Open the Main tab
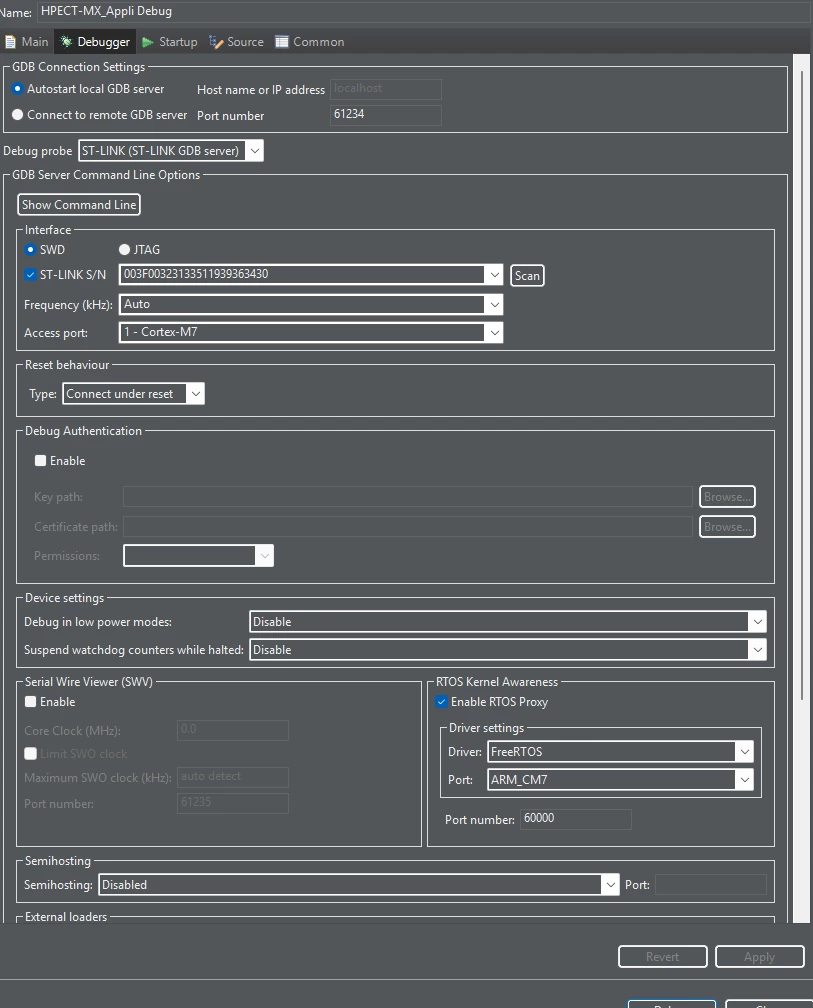 coord(26,42)
